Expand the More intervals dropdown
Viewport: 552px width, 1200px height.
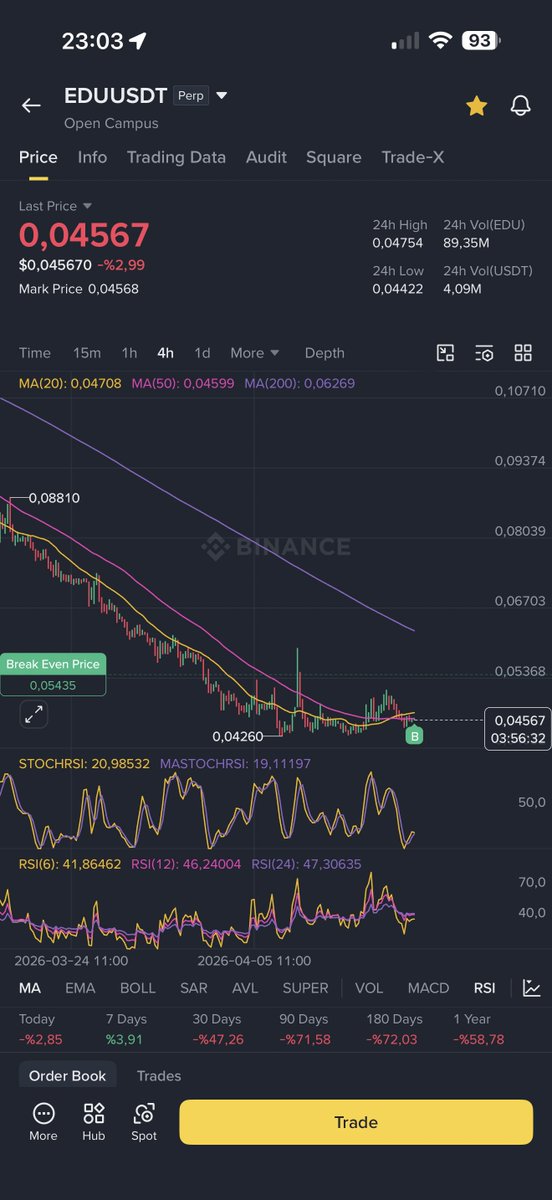(x=254, y=353)
